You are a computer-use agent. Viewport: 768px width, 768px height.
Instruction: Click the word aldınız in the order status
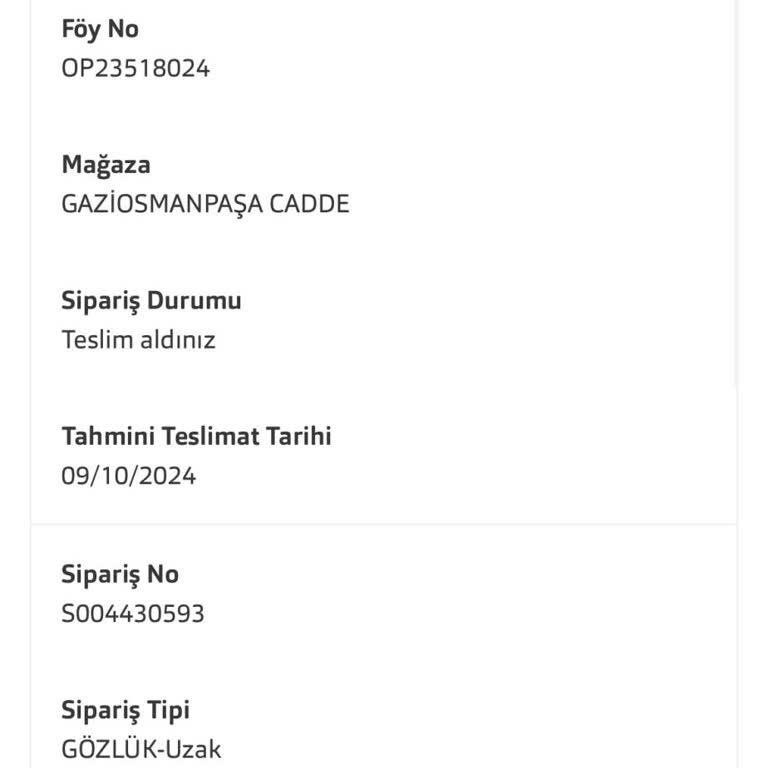point(177,340)
